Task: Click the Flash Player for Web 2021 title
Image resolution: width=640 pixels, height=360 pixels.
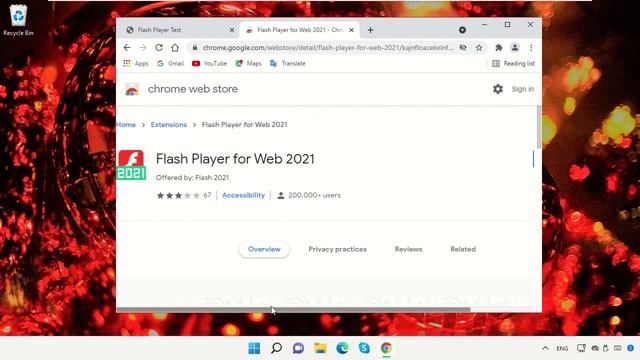Action: [x=235, y=159]
